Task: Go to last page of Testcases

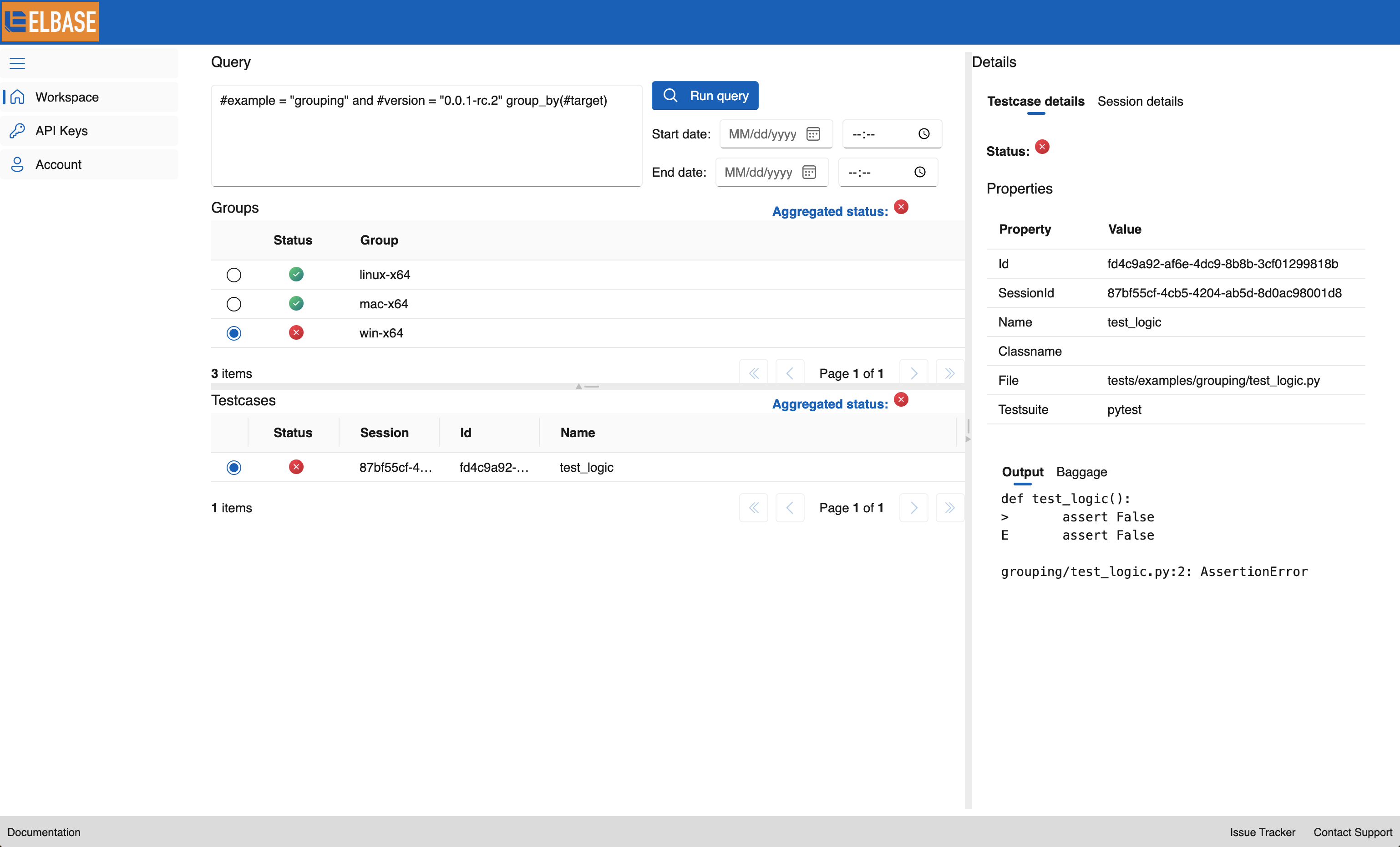Action: (949, 508)
